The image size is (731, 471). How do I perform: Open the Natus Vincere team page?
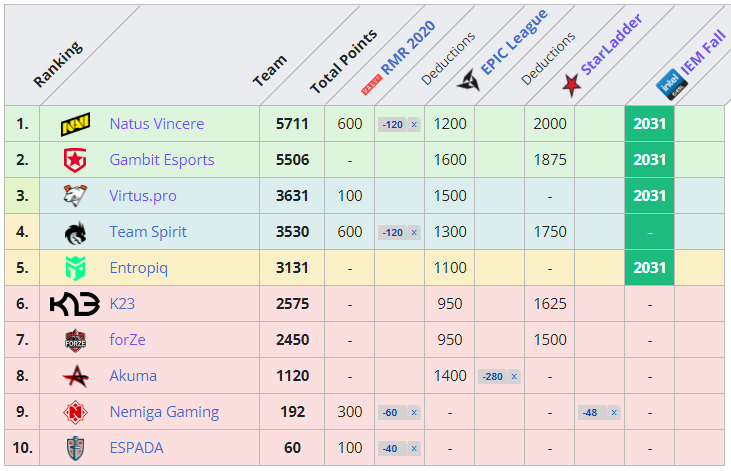pos(157,124)
